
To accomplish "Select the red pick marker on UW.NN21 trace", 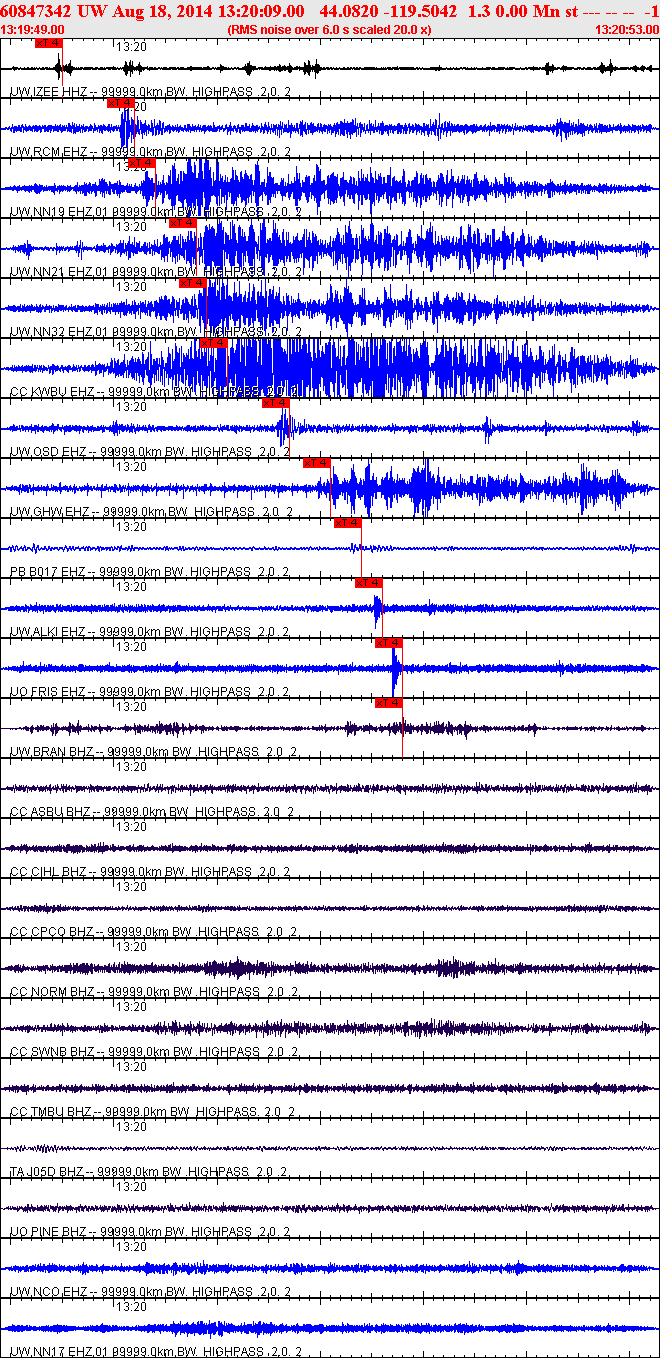I will (183, 223).
